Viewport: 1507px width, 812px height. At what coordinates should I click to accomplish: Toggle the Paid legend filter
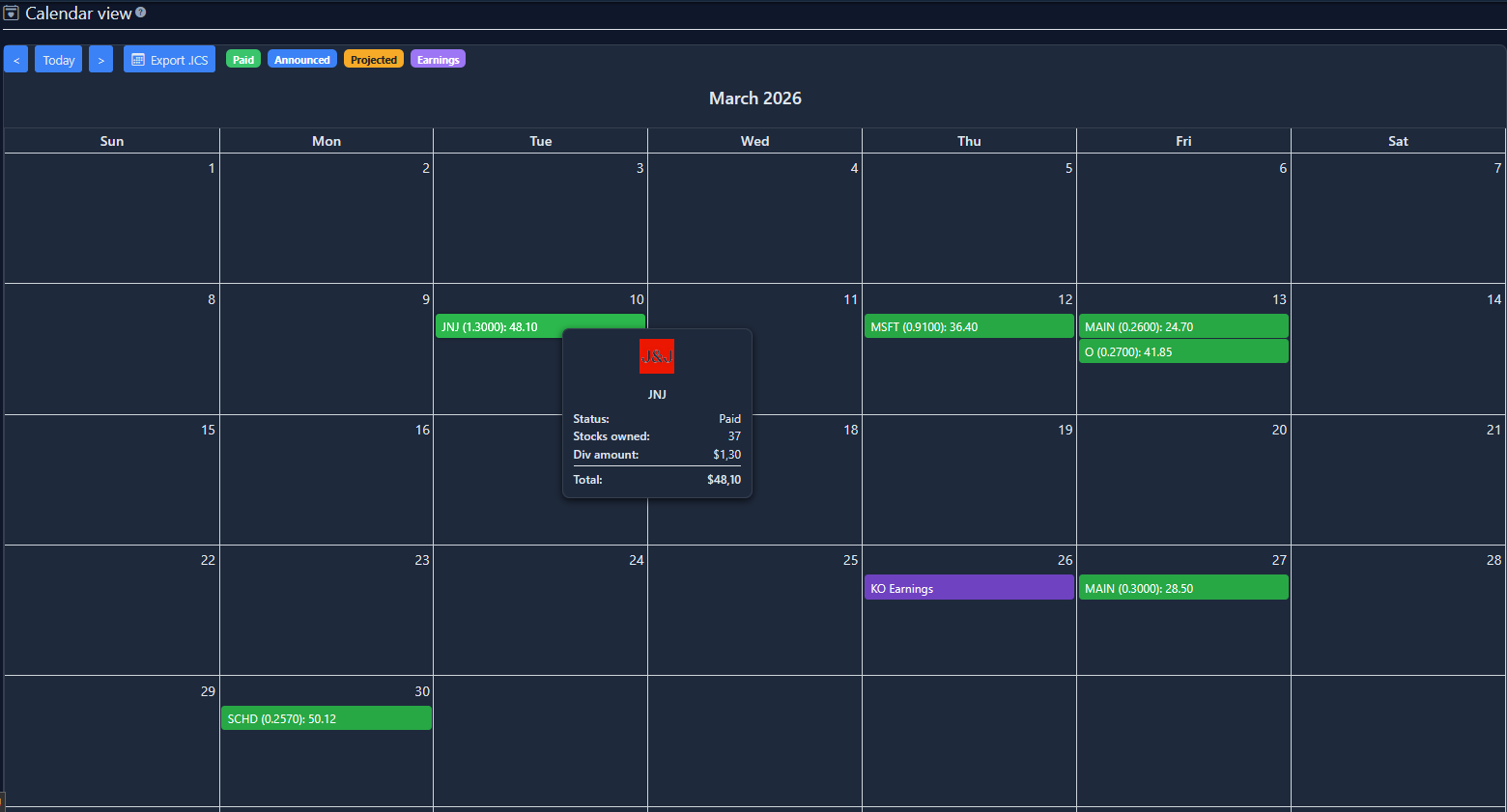pyautogui.click(x=243, y=59)
